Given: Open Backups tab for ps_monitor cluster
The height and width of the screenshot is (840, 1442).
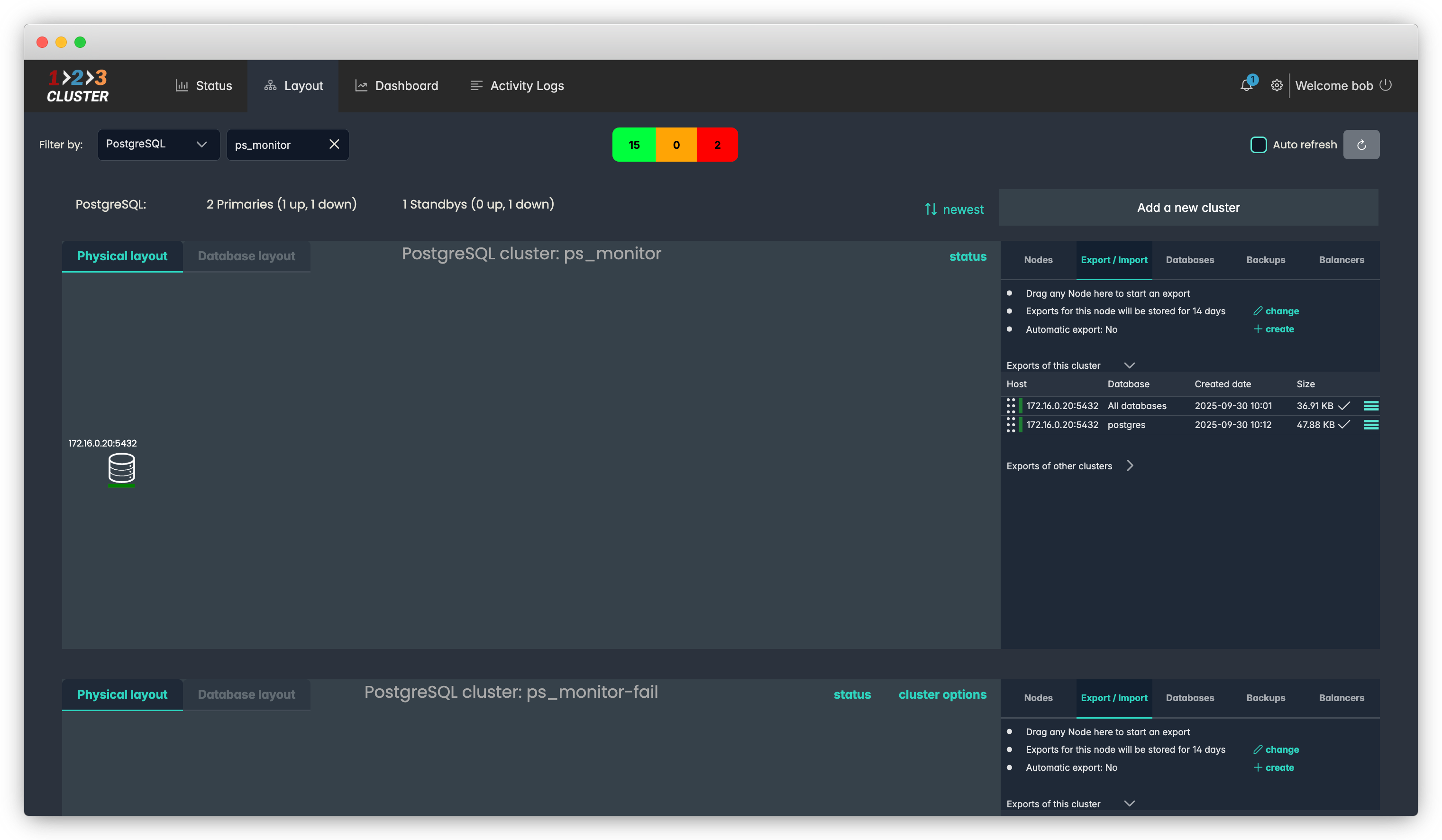Looking at the screenshot, I should click(x=1265, y=260).
